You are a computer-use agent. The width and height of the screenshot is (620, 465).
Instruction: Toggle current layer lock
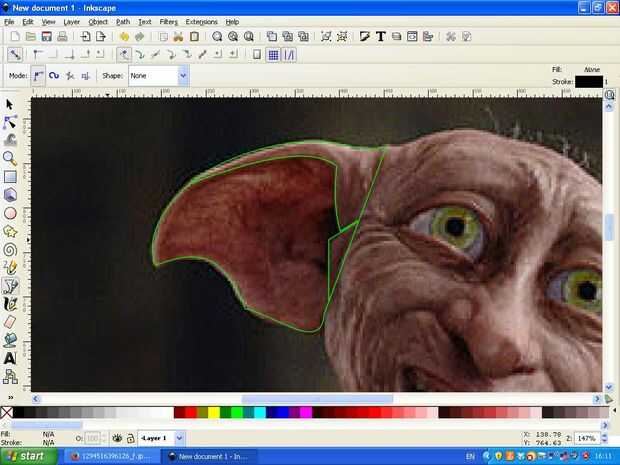130,438
